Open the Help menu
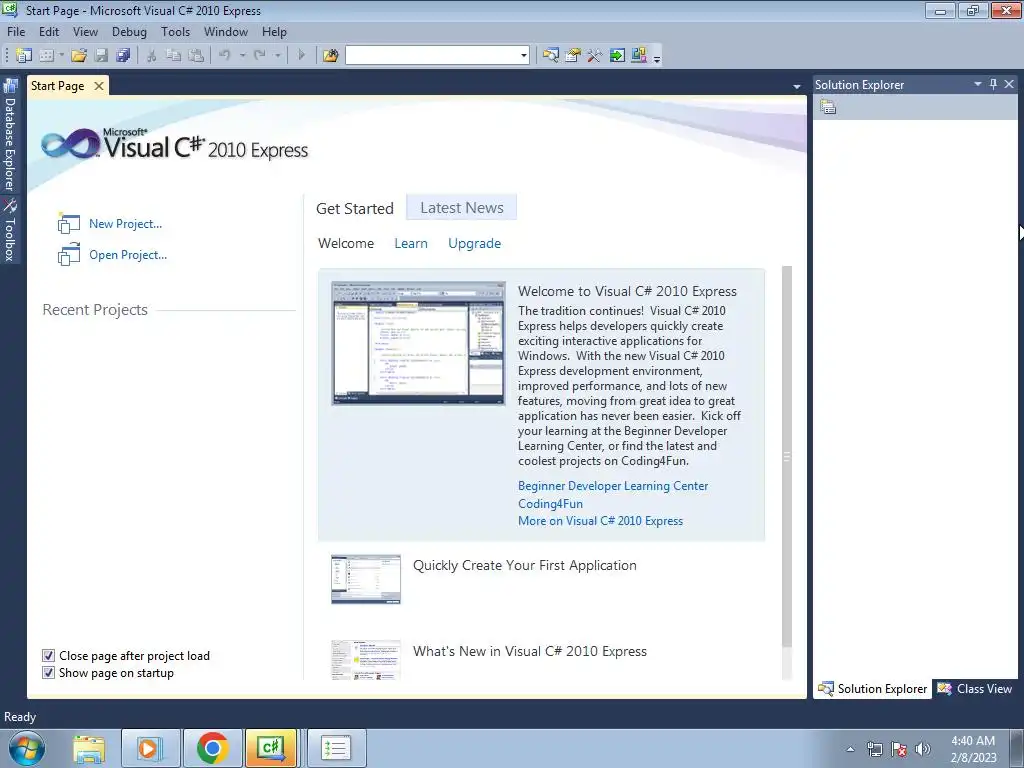Viewport: 1024px width, 768px height. [274, 31]
